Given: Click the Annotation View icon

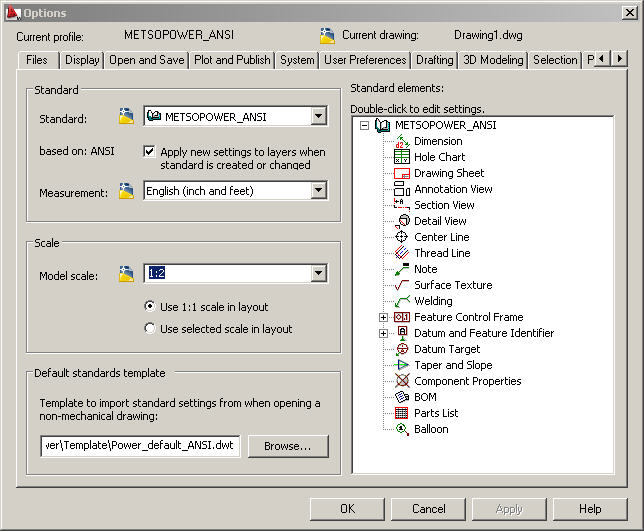Looking at the screenshot, I should pos(402,189).
